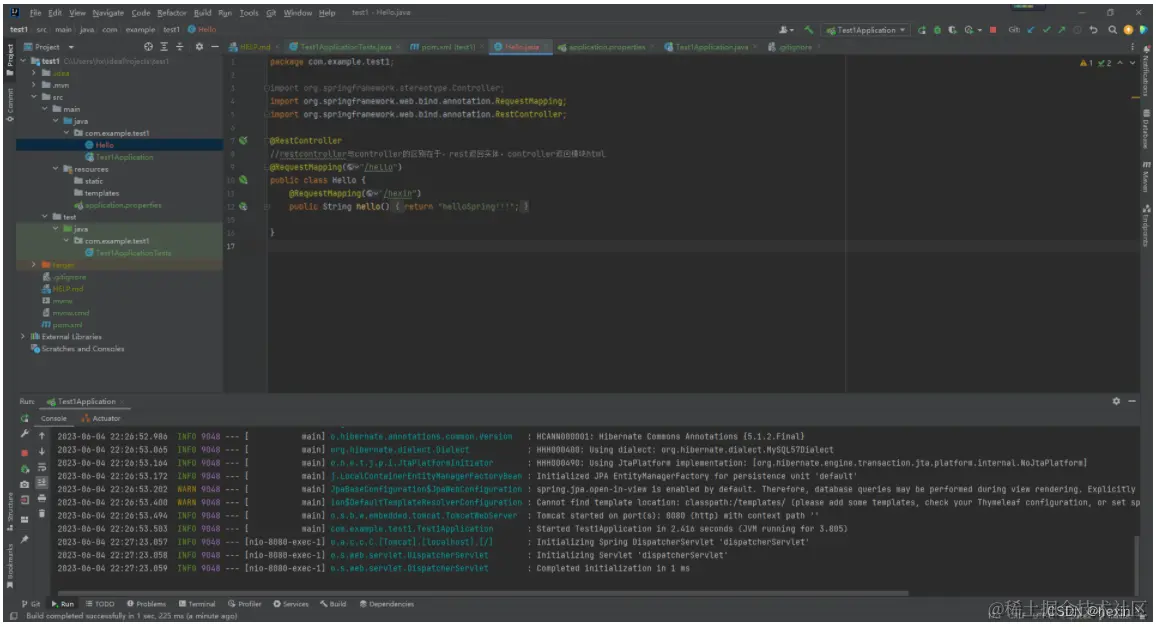Open the Navigate menu

[108, 13]
